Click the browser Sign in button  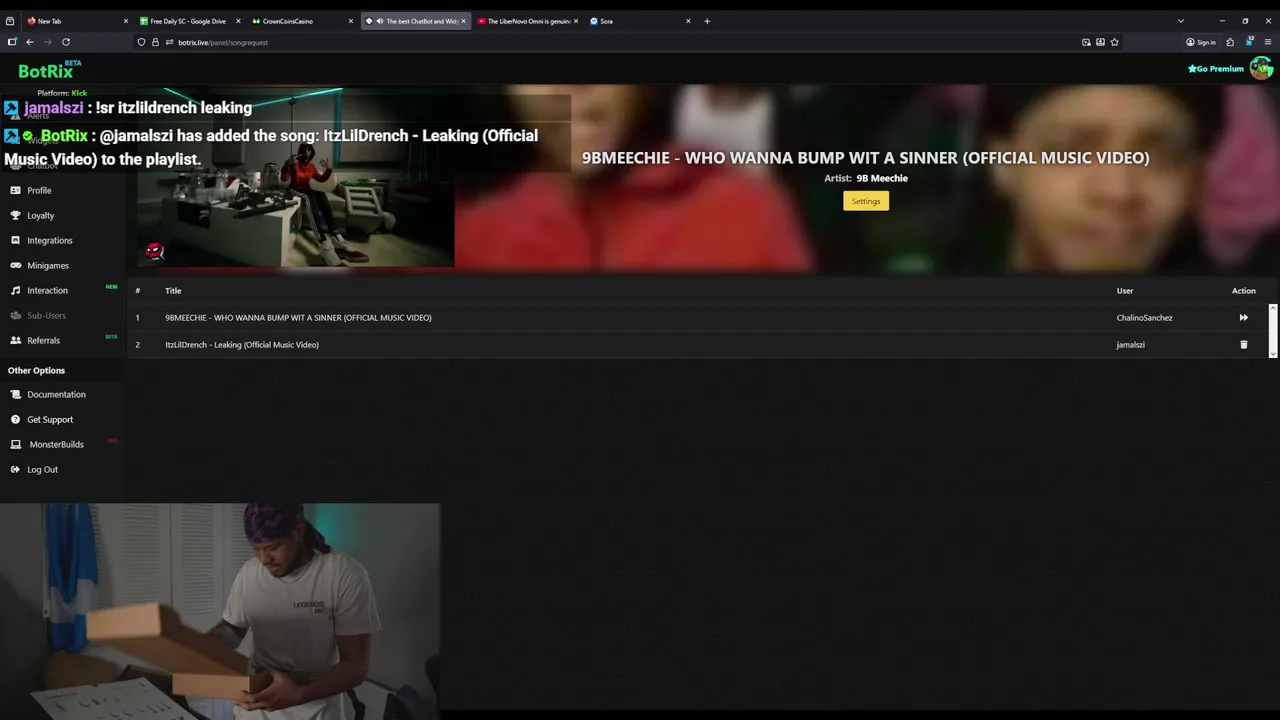(1201, 42)
